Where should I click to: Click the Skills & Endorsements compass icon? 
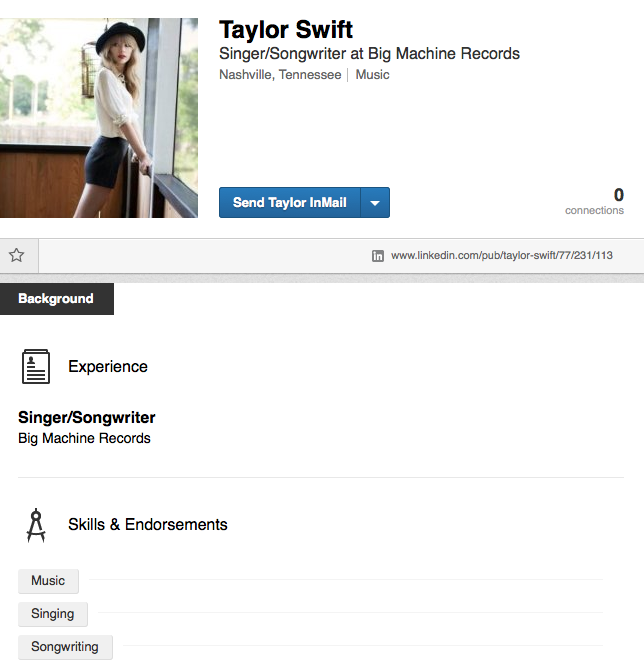tap(36, 525)
